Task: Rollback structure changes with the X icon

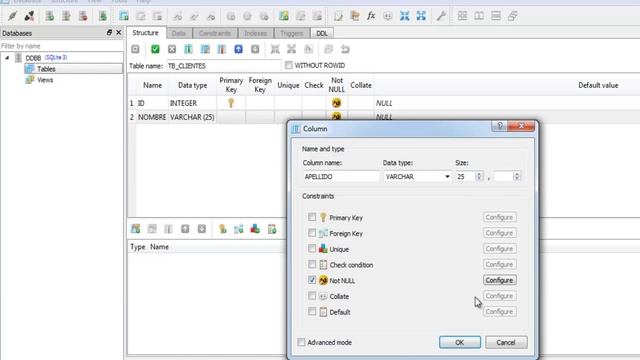Action: 172,49
